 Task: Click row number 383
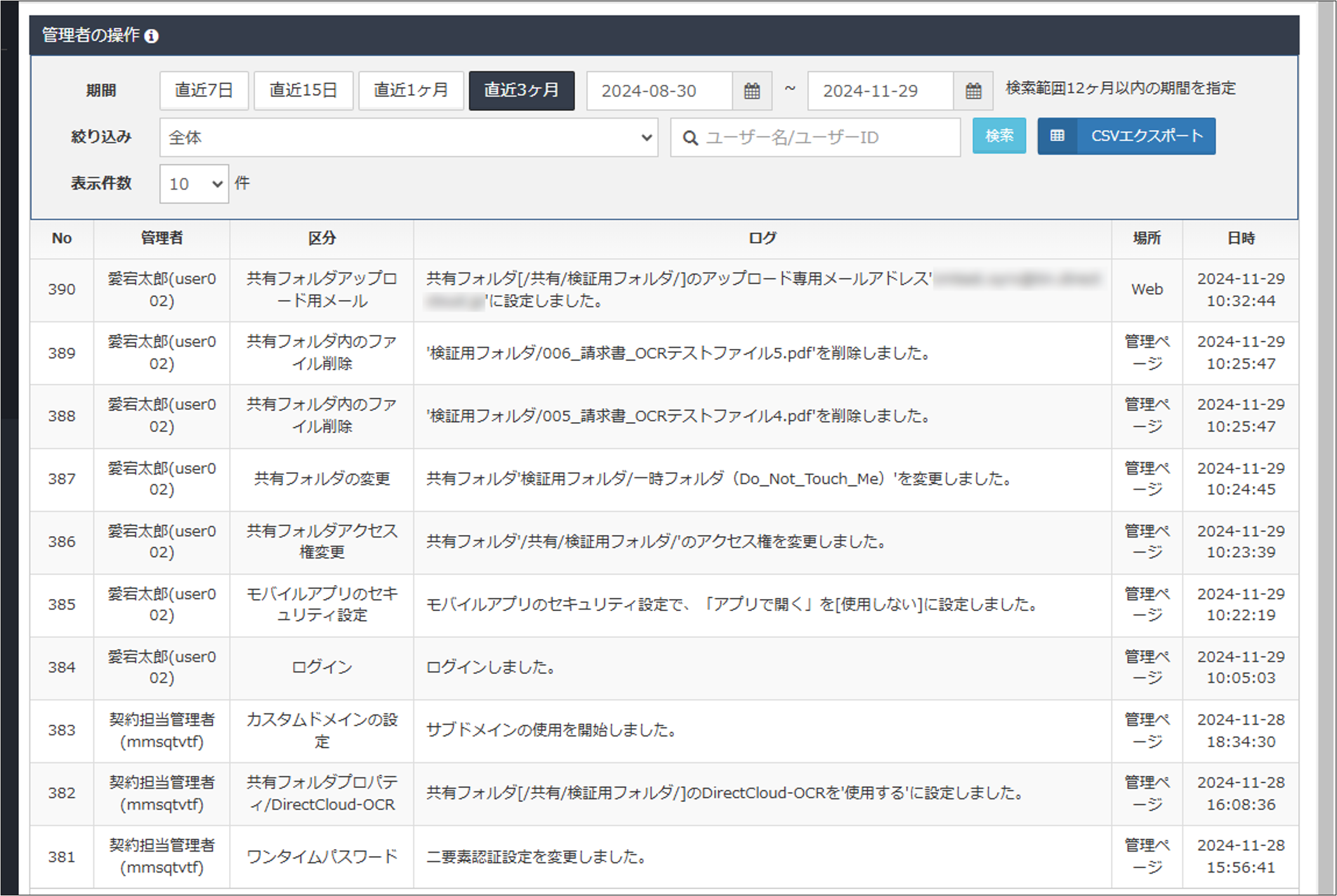point(62,730)
